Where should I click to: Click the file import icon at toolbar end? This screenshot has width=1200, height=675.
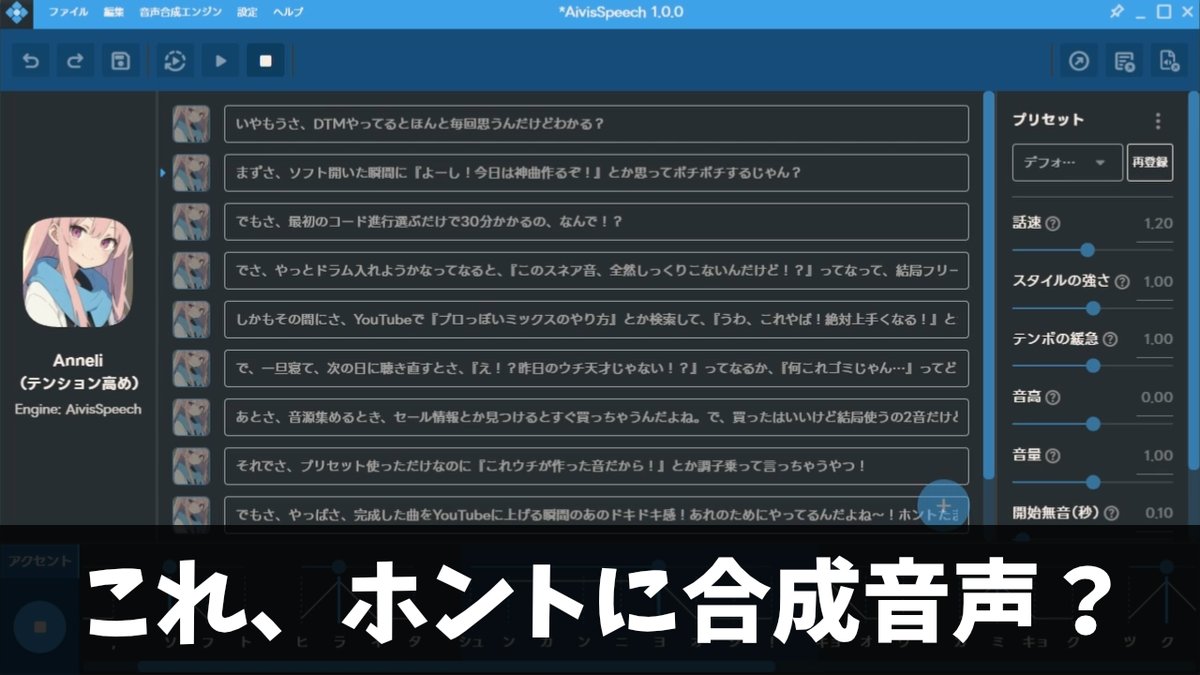click(1168, 61)
